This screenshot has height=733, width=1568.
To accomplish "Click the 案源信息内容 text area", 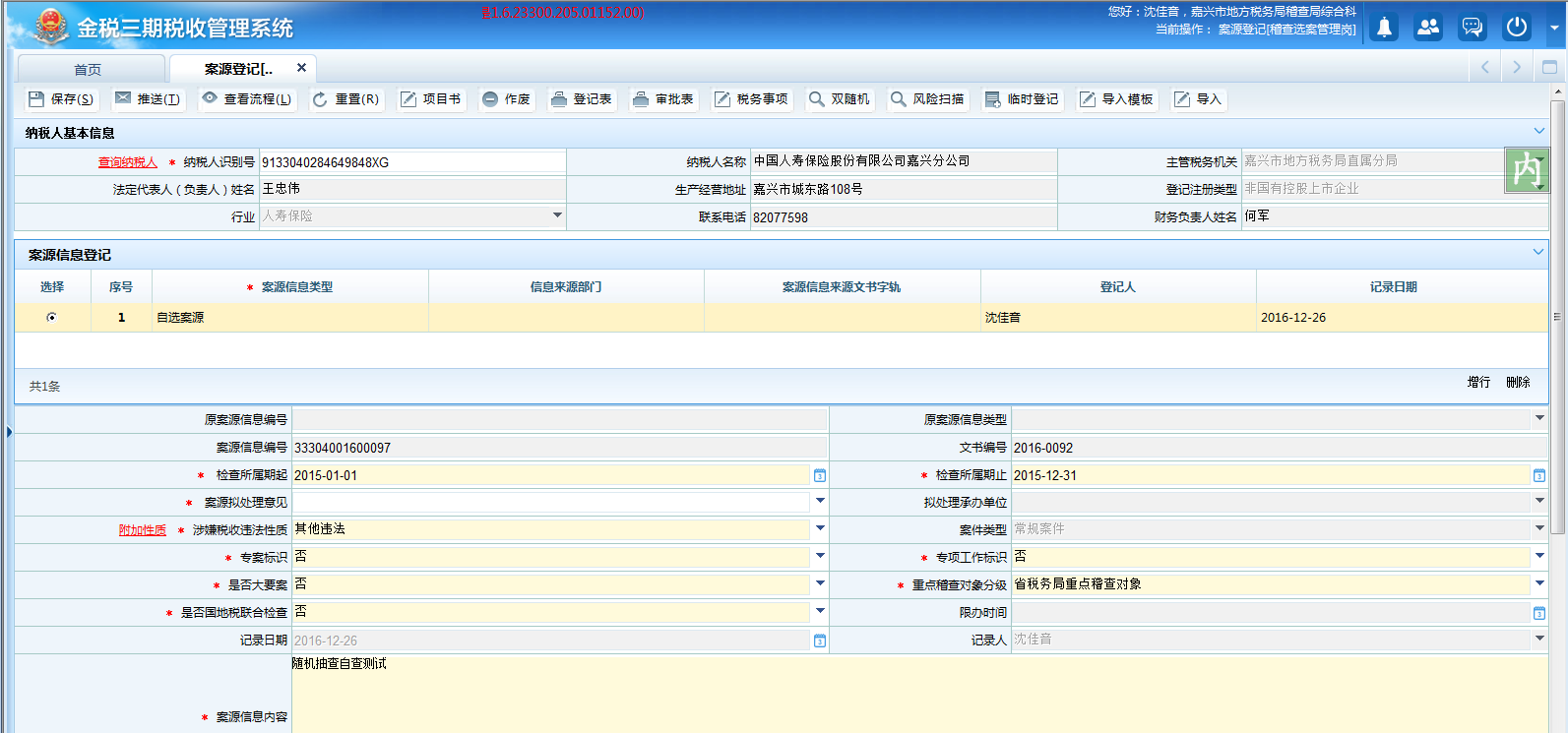I will [919, 694].
